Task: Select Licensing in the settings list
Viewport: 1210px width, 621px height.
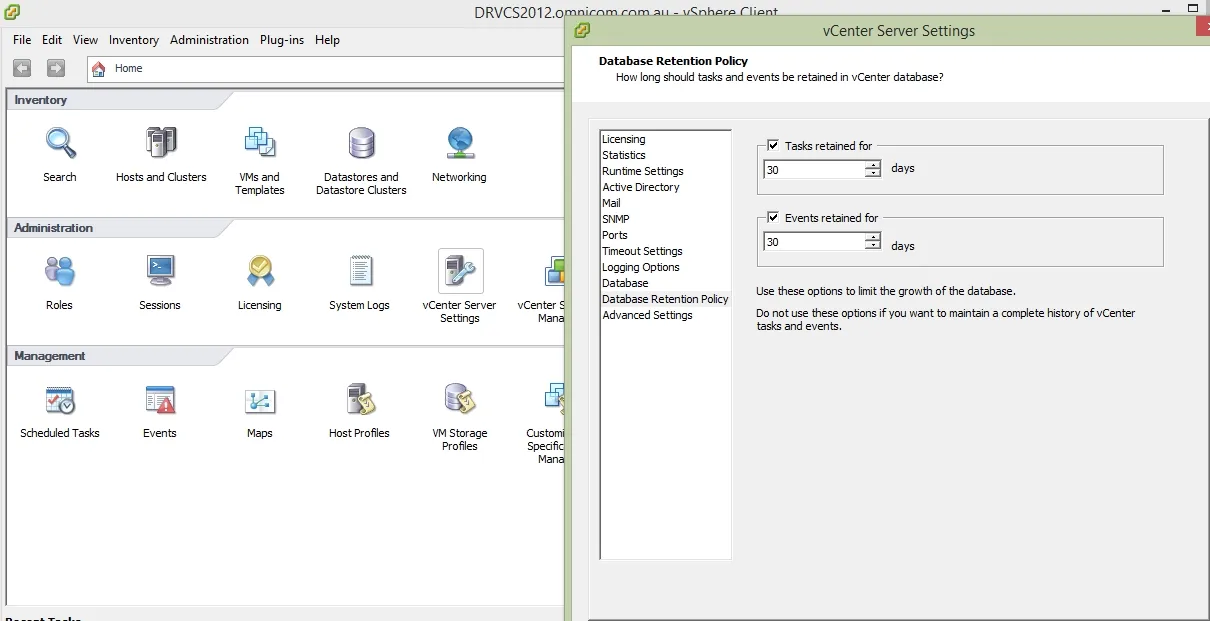Action: (x=624, y=139)
